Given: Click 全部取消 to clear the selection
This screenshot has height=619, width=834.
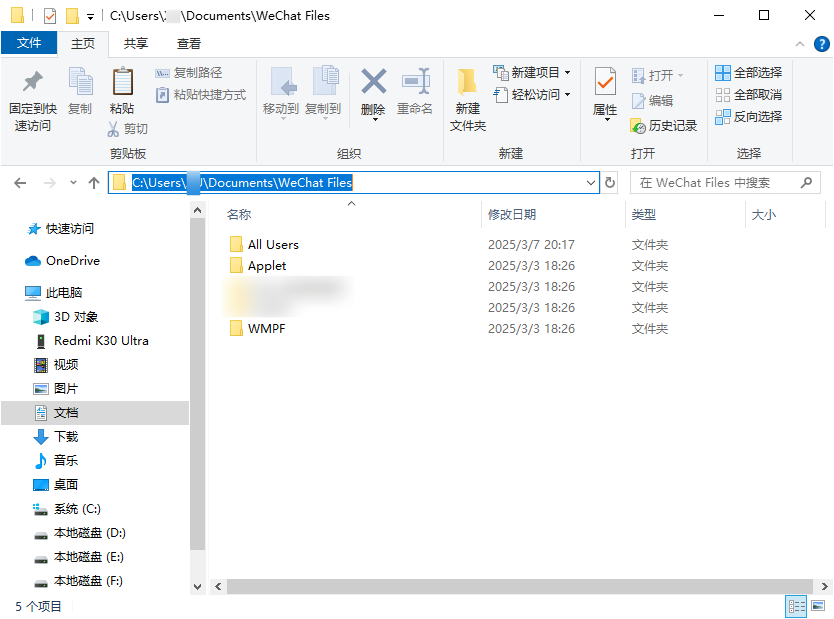Looking at the screenshot, I should point(749,95).
